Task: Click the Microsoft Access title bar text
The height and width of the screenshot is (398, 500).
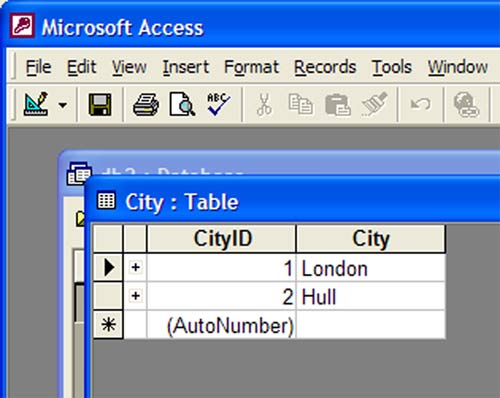Action: coord(122,27)
